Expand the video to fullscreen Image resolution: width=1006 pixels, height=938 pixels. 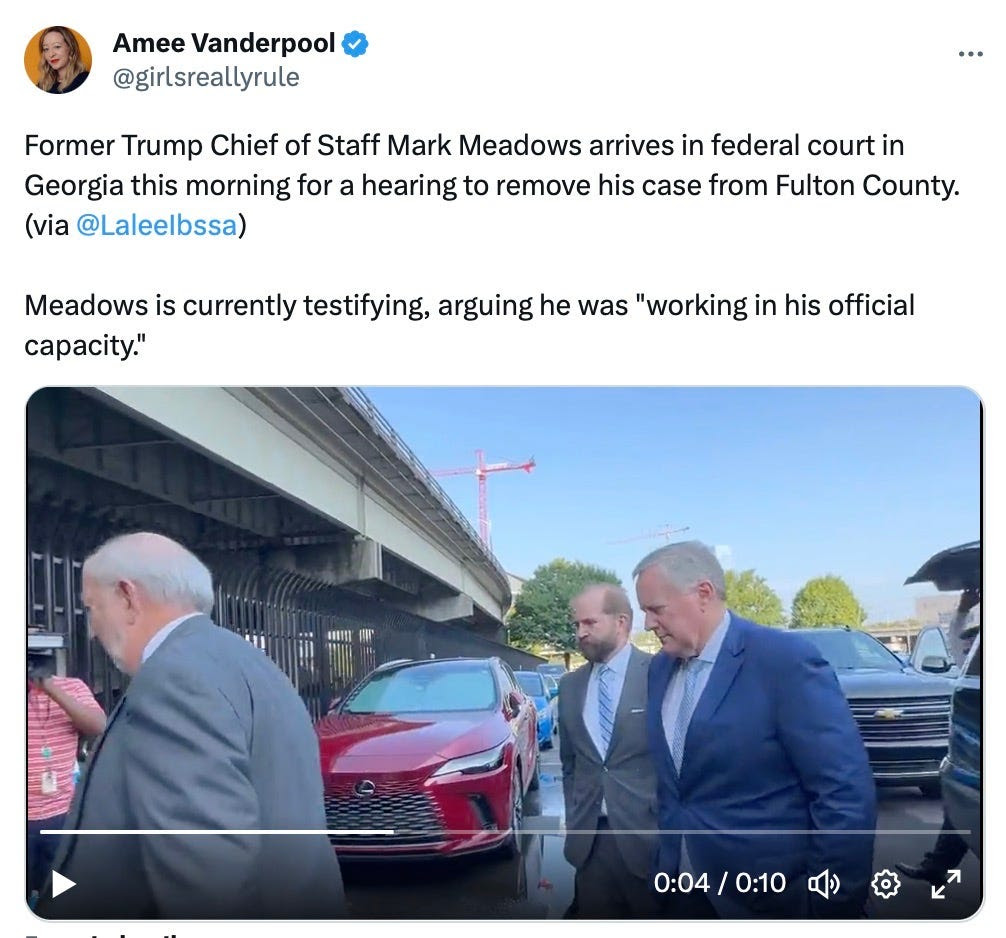coord(946,883)
